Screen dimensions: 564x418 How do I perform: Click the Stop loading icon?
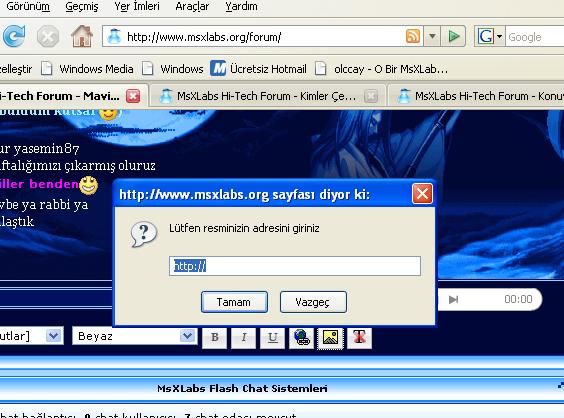coord(48,36)
